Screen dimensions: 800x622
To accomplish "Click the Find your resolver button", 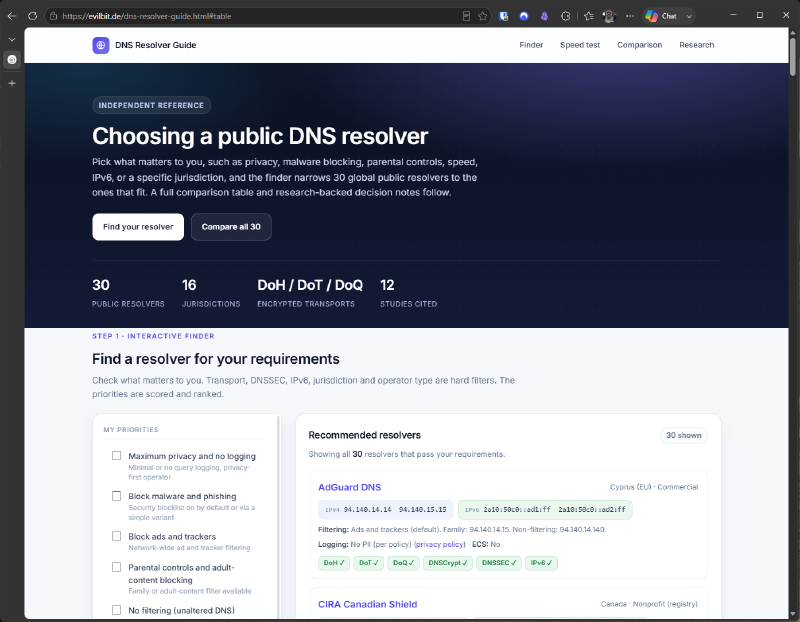I will (138, 227).
